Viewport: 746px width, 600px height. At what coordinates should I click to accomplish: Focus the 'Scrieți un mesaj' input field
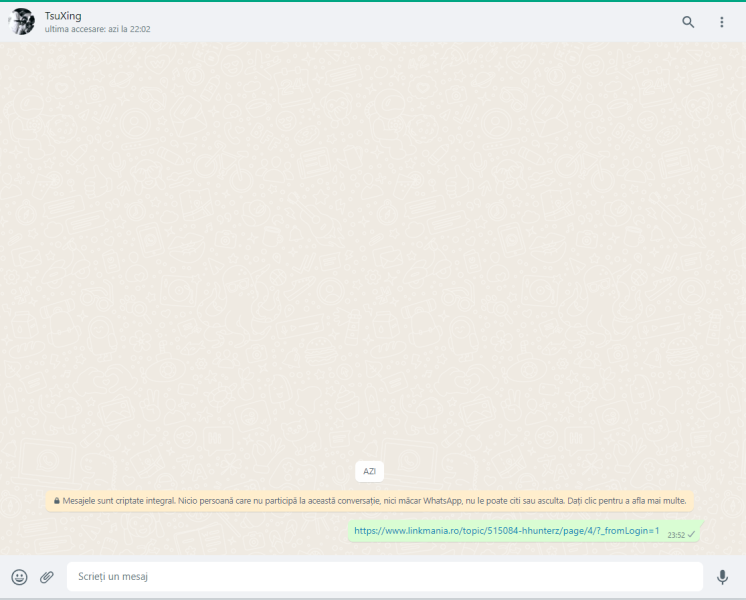point(385,577)
